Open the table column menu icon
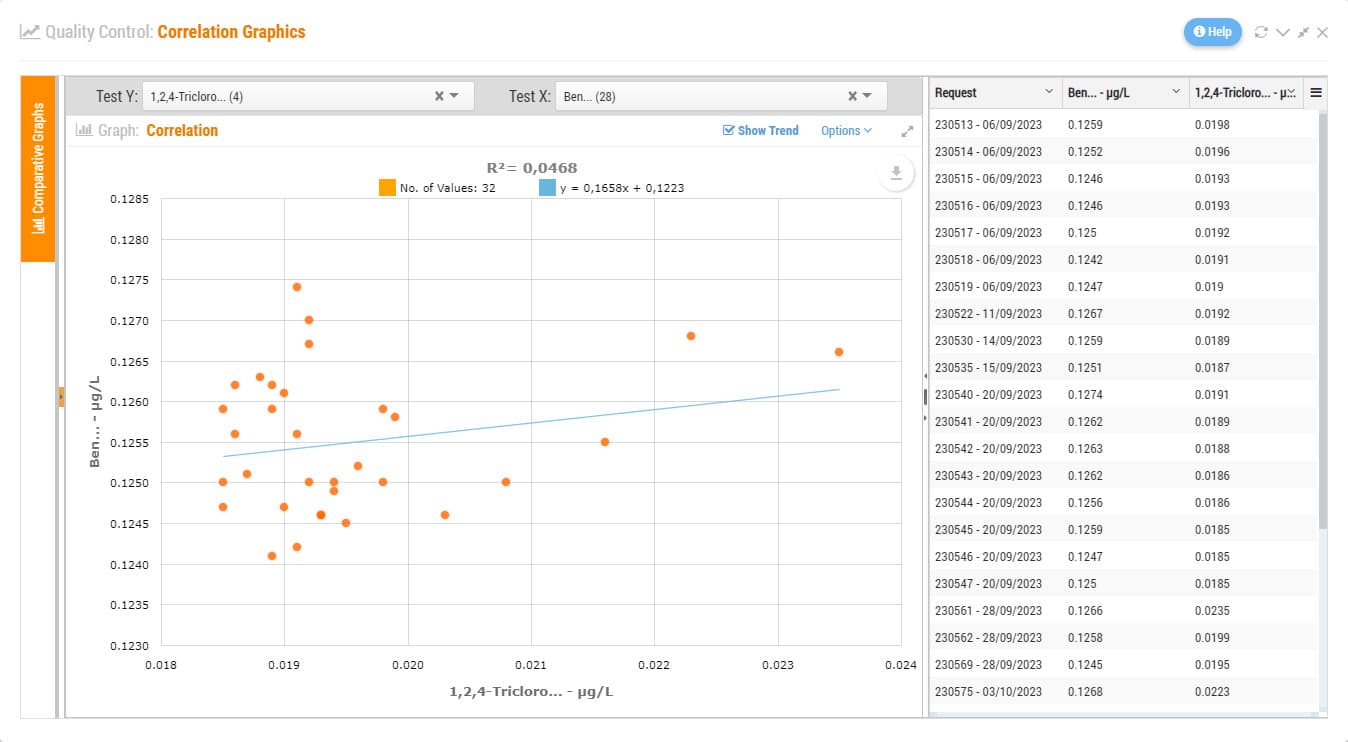 (x=1316, y=92)
